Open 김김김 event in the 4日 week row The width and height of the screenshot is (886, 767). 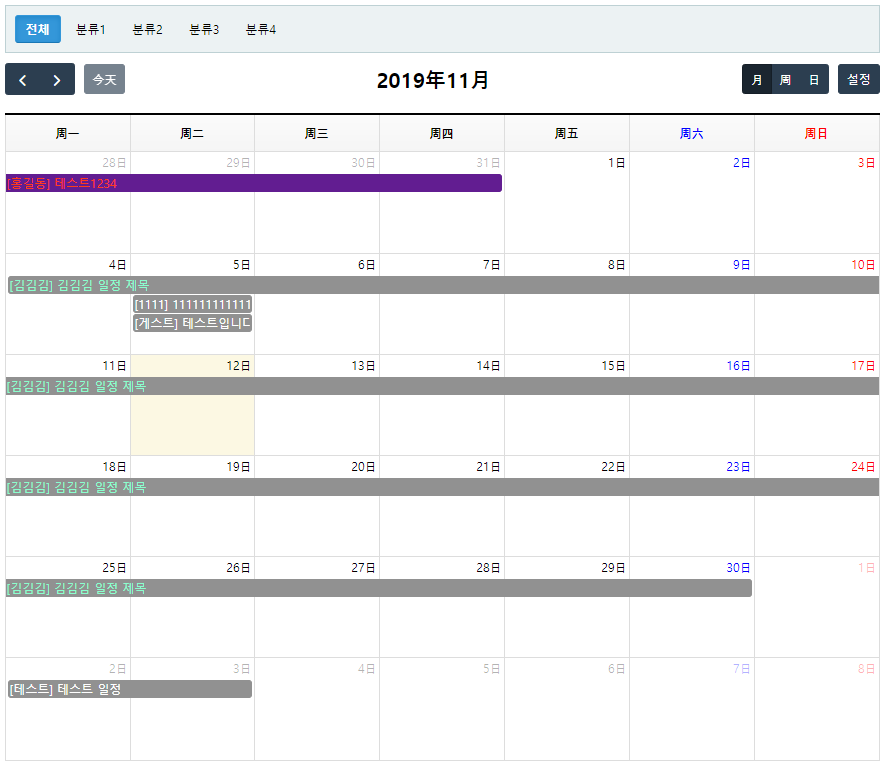442,285
